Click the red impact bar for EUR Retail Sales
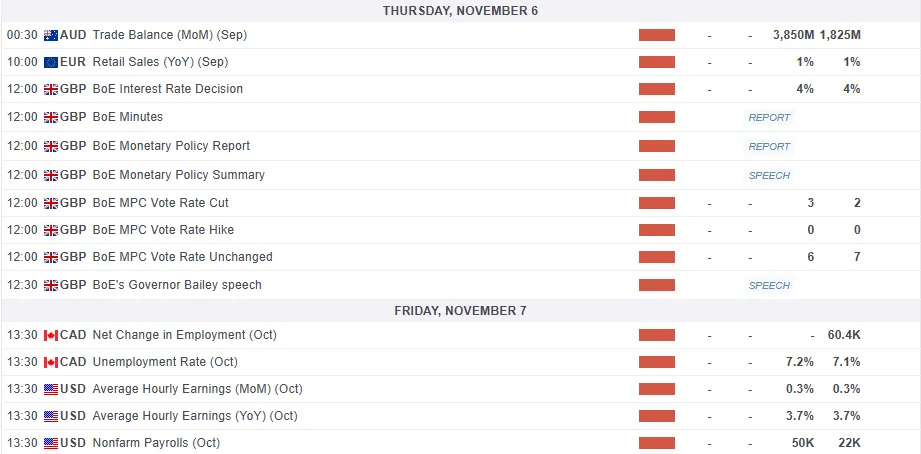 tap(657, 62)
